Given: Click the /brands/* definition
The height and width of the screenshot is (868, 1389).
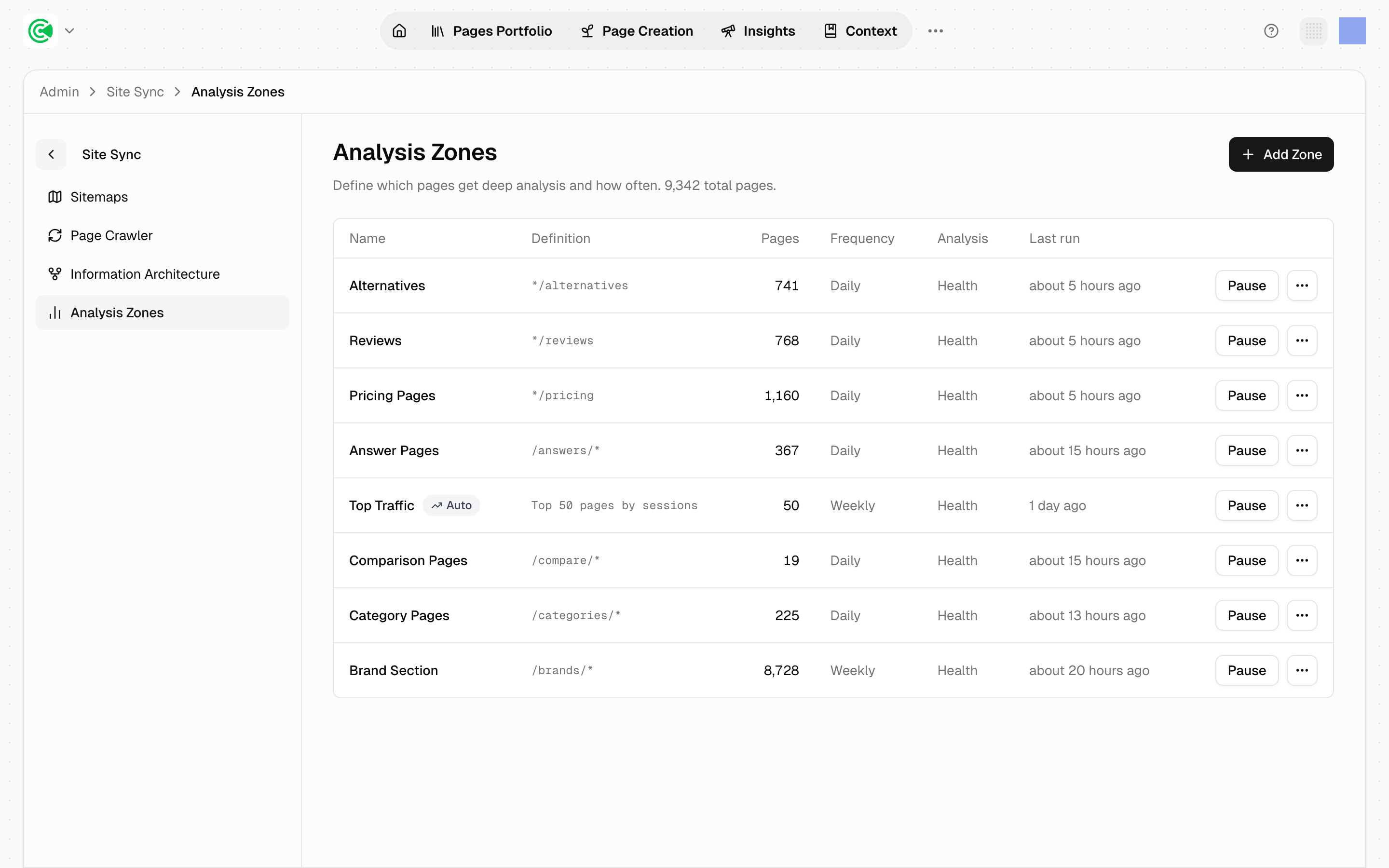Looking at the screenshot, I should [x=562, y=670].
